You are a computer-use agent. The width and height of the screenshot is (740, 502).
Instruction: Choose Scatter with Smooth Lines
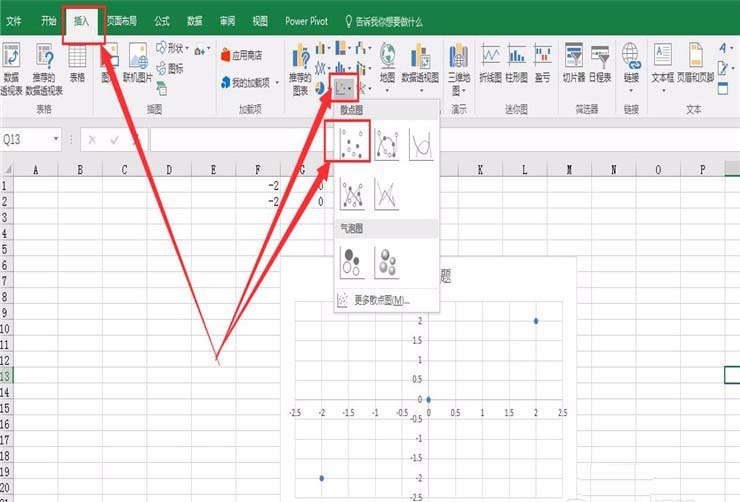click(x=421, y=144)
